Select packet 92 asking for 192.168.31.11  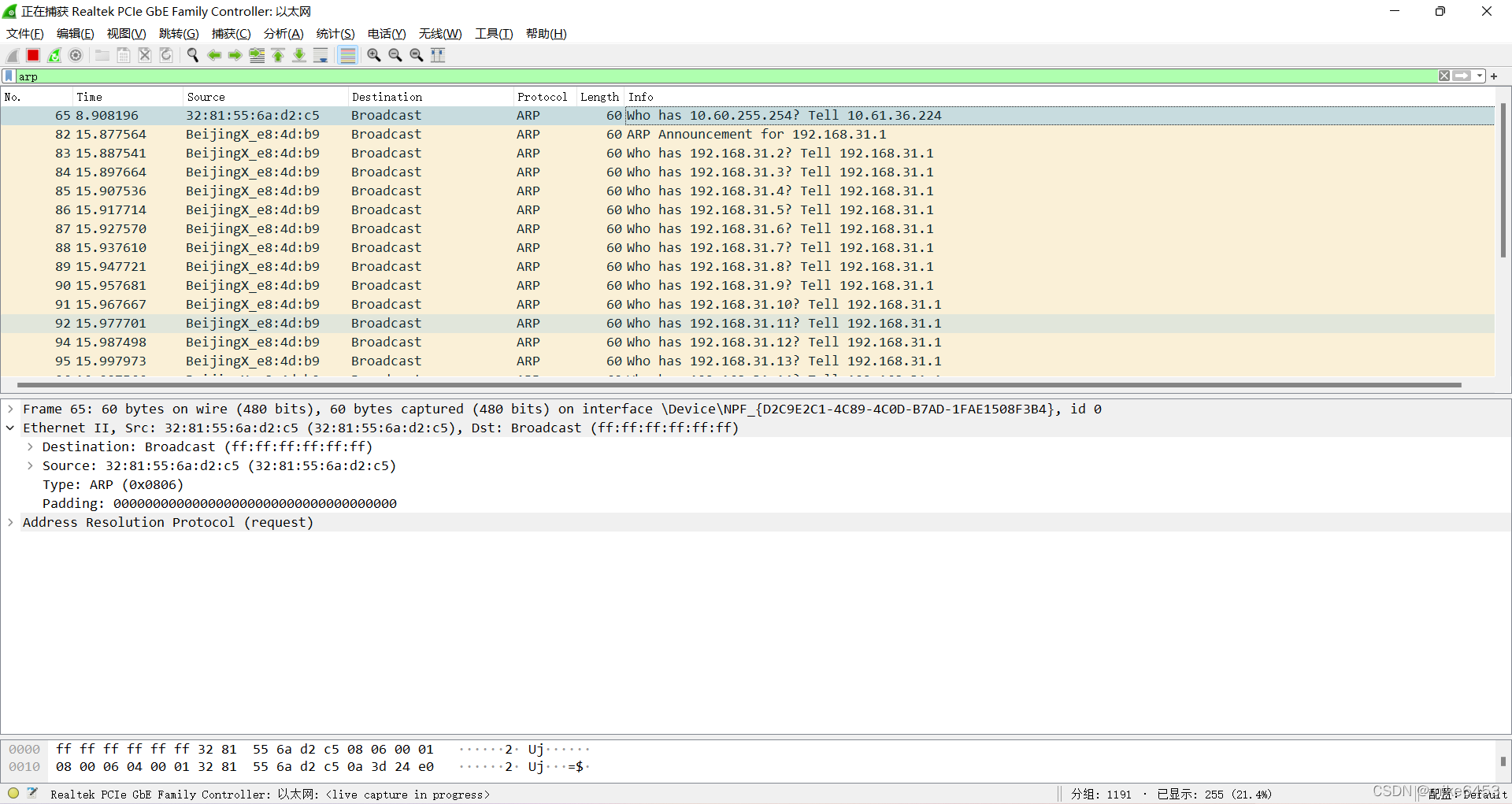tap(747, 323)
